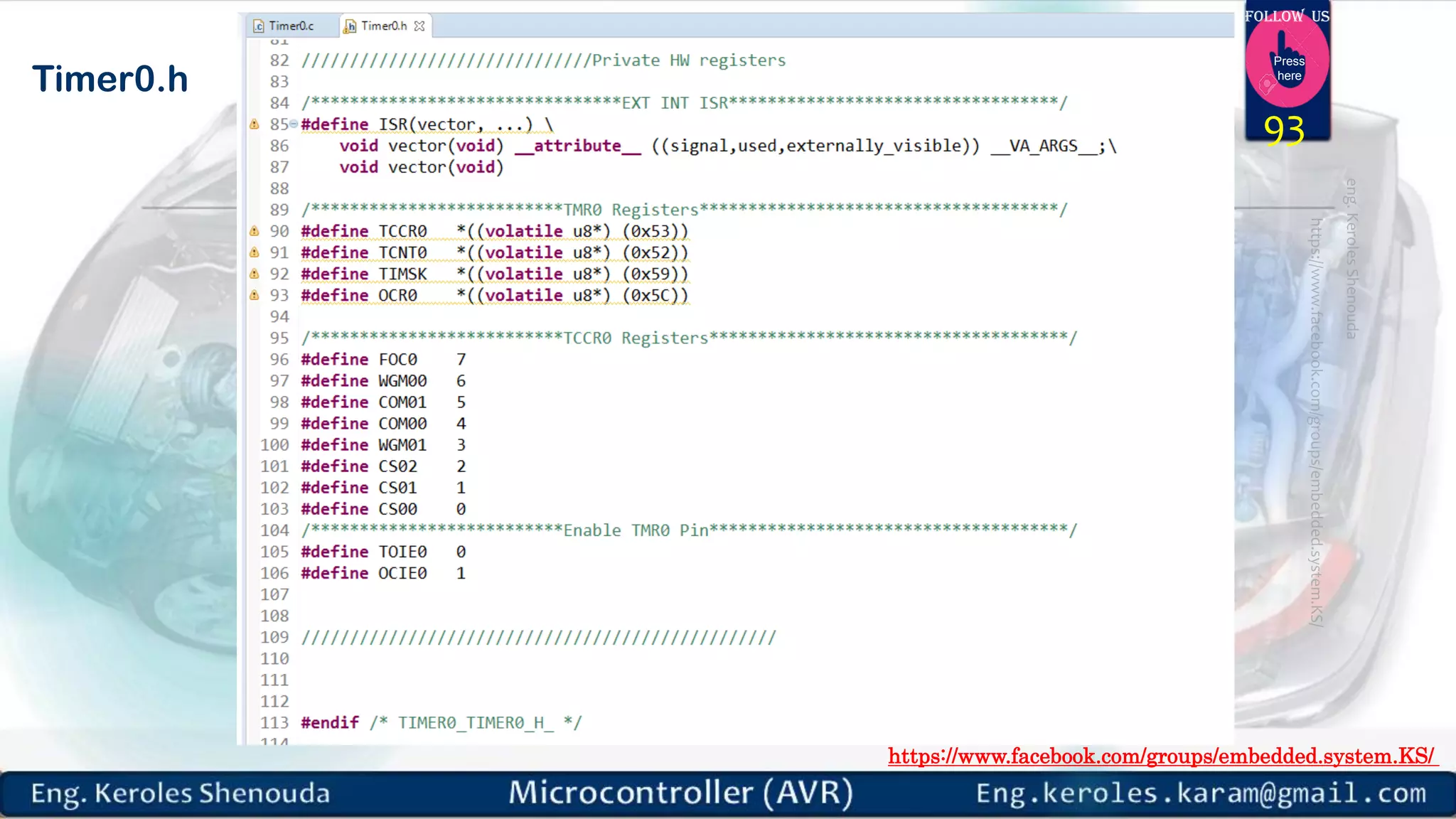
Task: Click warning marker on line 85
Action: point(254,124)
